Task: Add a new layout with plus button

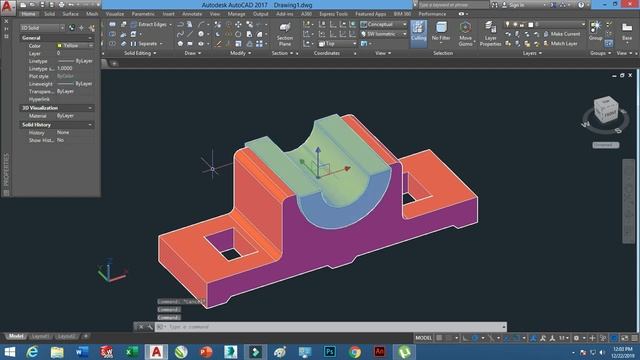Action: pyautogui.click(x=86, y=336)
